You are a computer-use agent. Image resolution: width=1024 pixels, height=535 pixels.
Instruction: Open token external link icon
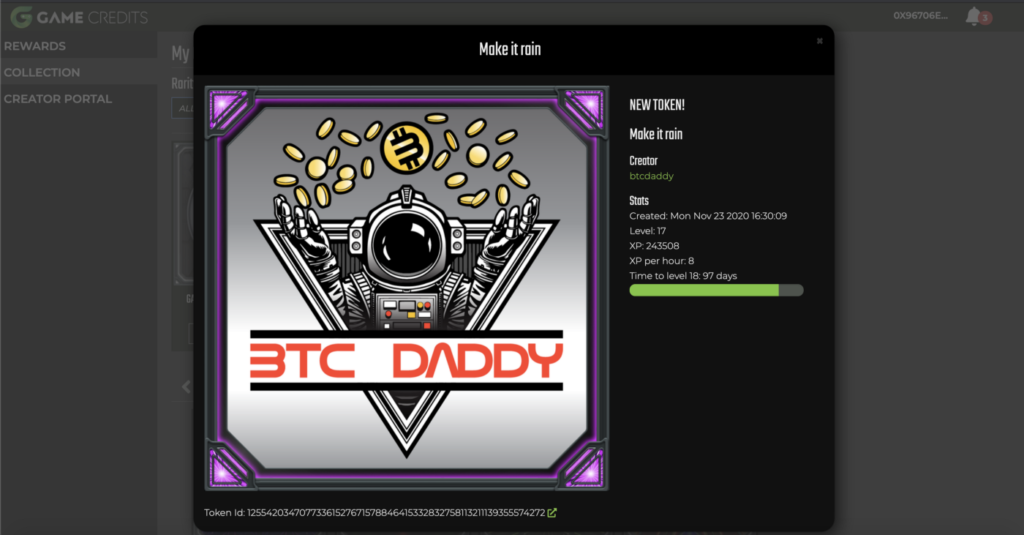pyautogui.click(x=552, y=513)
